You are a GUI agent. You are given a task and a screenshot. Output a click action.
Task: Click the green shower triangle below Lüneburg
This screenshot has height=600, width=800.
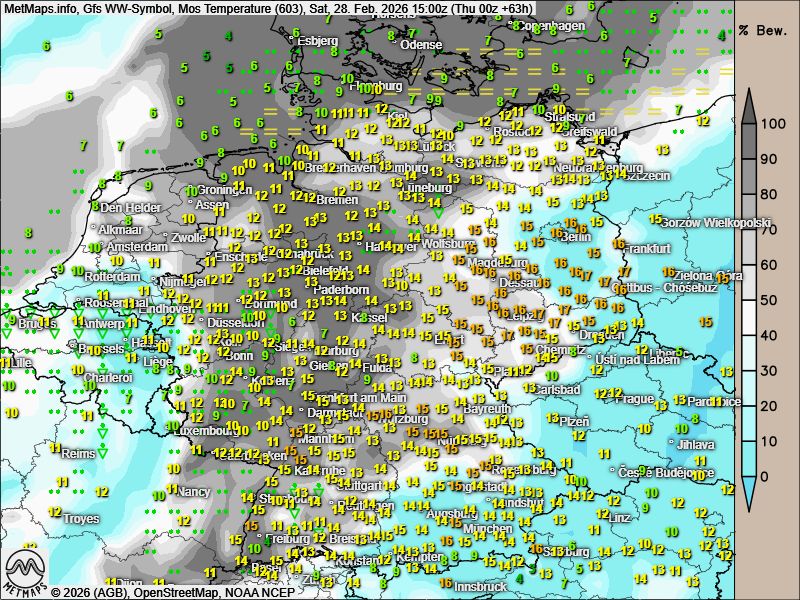tap(437, 210)
